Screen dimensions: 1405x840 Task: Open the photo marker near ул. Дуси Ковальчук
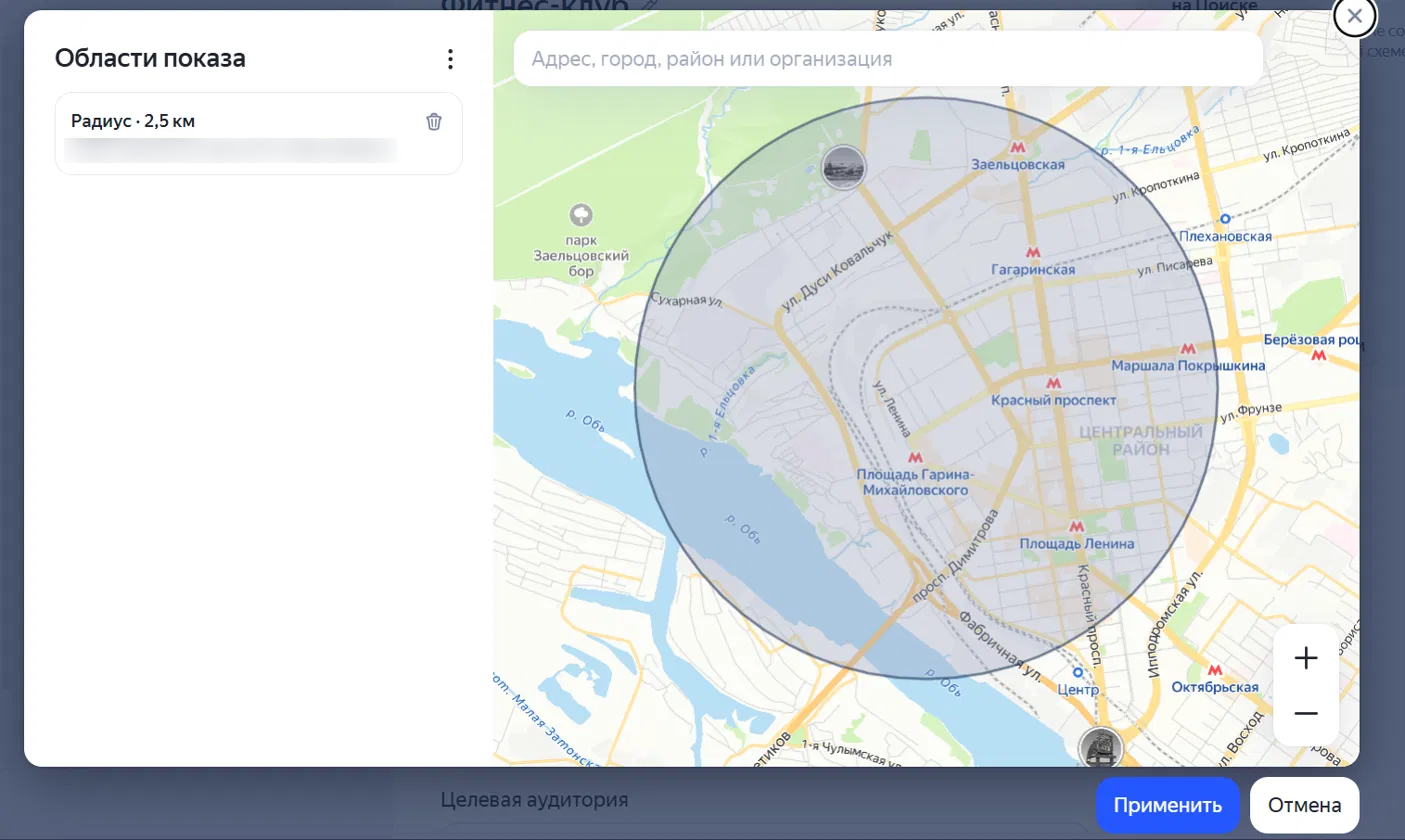(x=843, y=167)
